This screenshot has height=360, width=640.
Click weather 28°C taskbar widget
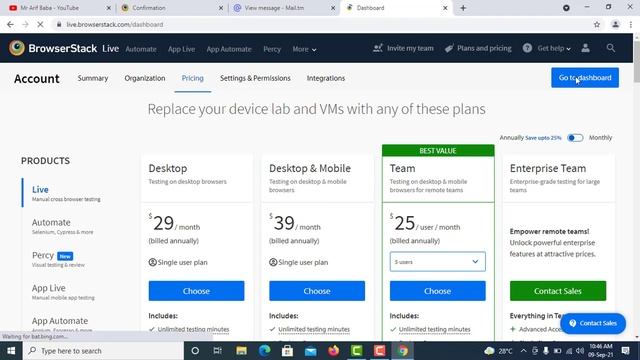(x=498, y=351)
